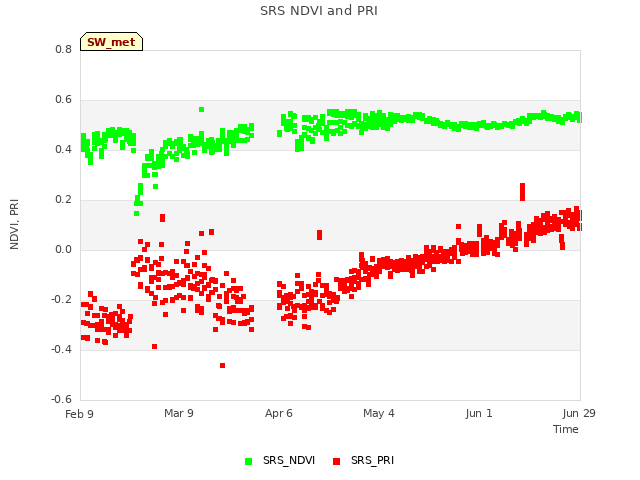Click the red PRI outlier above 0.2 in June

click(x=522, y=192)
